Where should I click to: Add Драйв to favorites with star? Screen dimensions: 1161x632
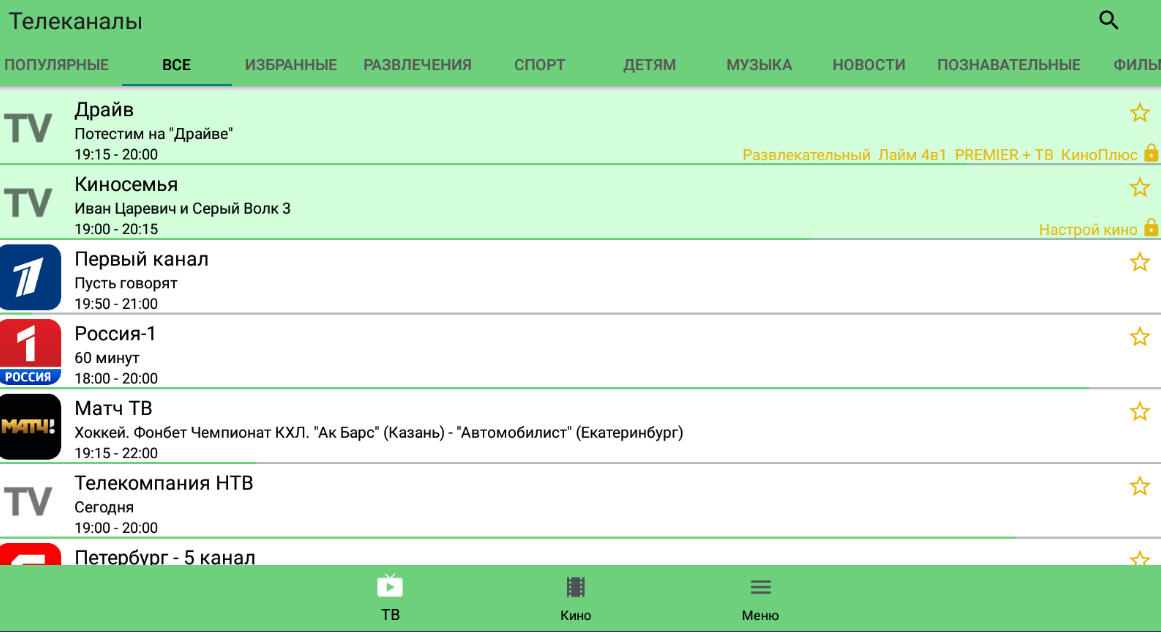[x=1140, y=112]
